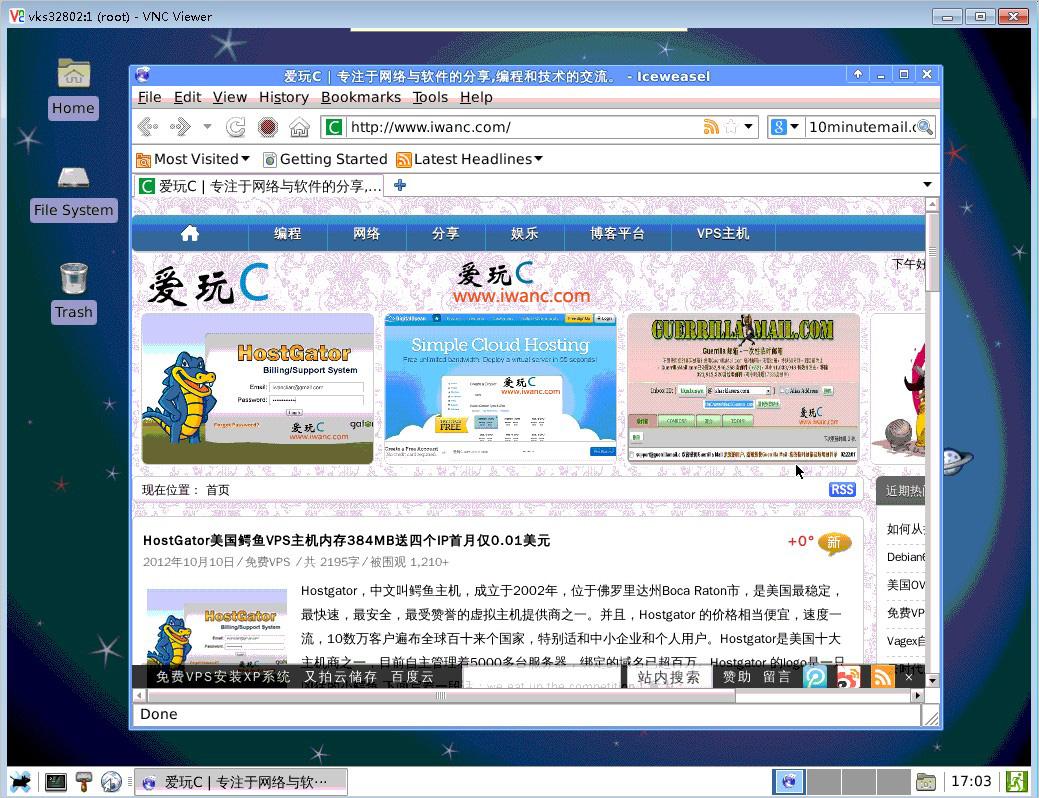Click the orange 新 comment bubble icon
This screenshot has width=1039, height=798.
tap(834, 542)
